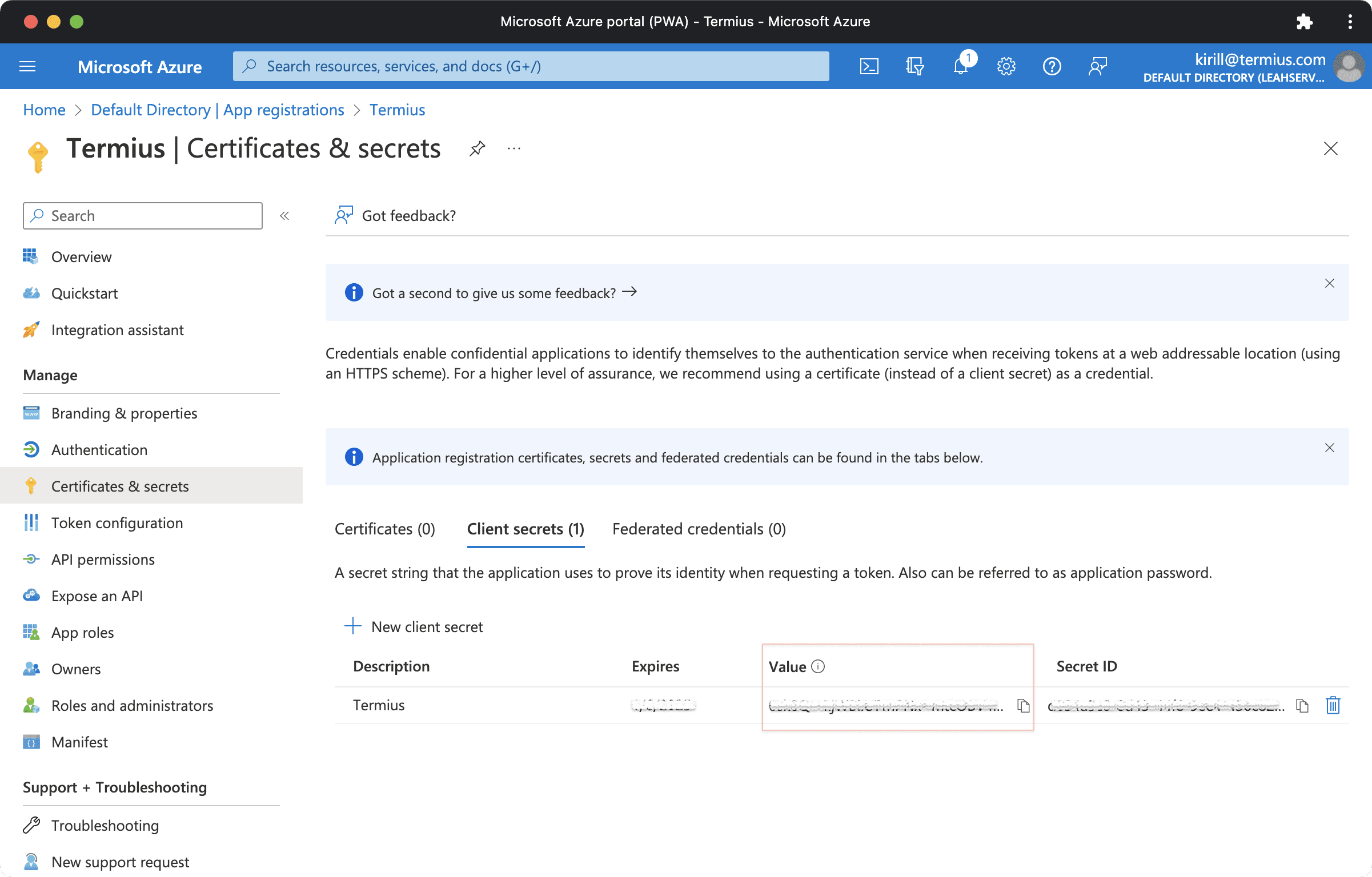The image size is (1372, 877).
Task: Click the Got feedback? button
Action: (395, 215)
